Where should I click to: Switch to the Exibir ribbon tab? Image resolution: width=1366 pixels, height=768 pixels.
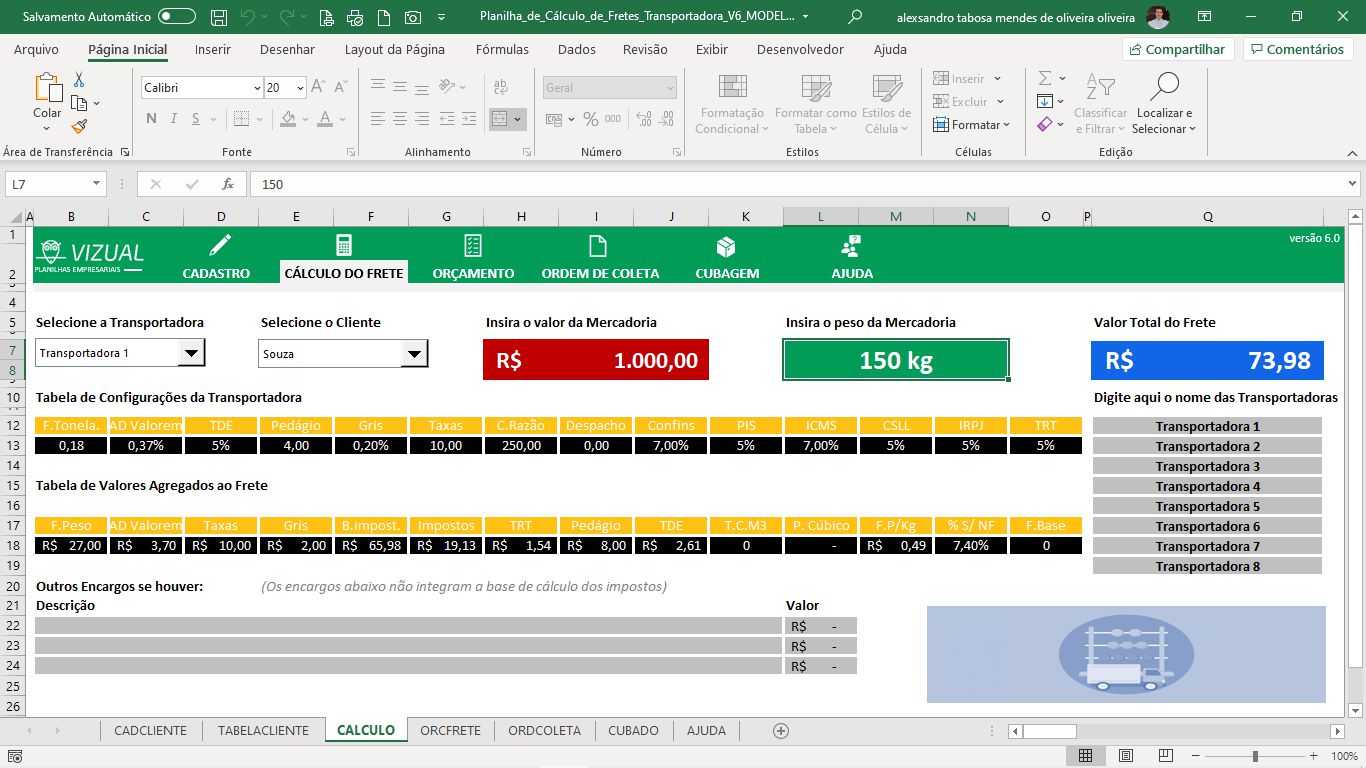click(712, 49)
